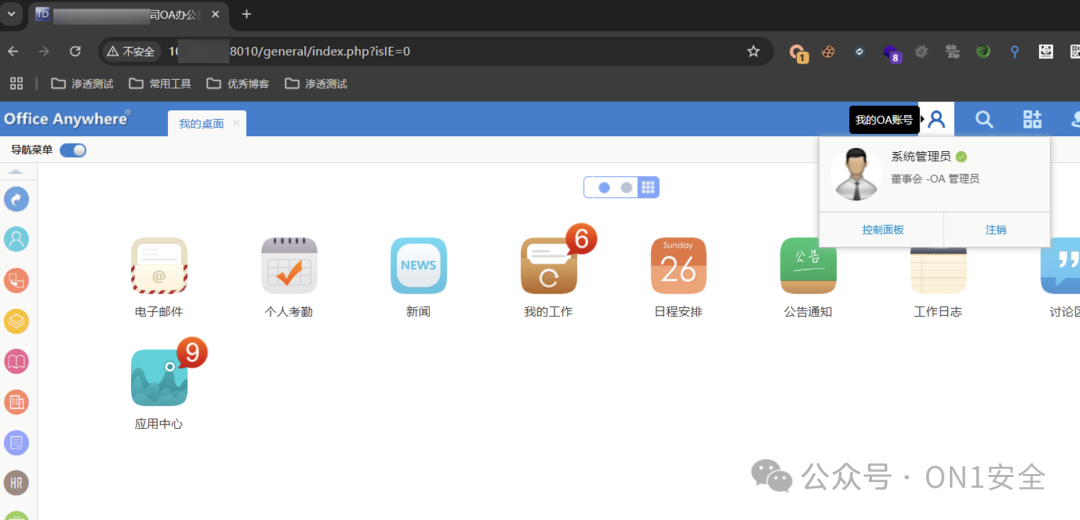Click the cookie extension icon
1080x520 pixels.
click(x=828, y=51)
